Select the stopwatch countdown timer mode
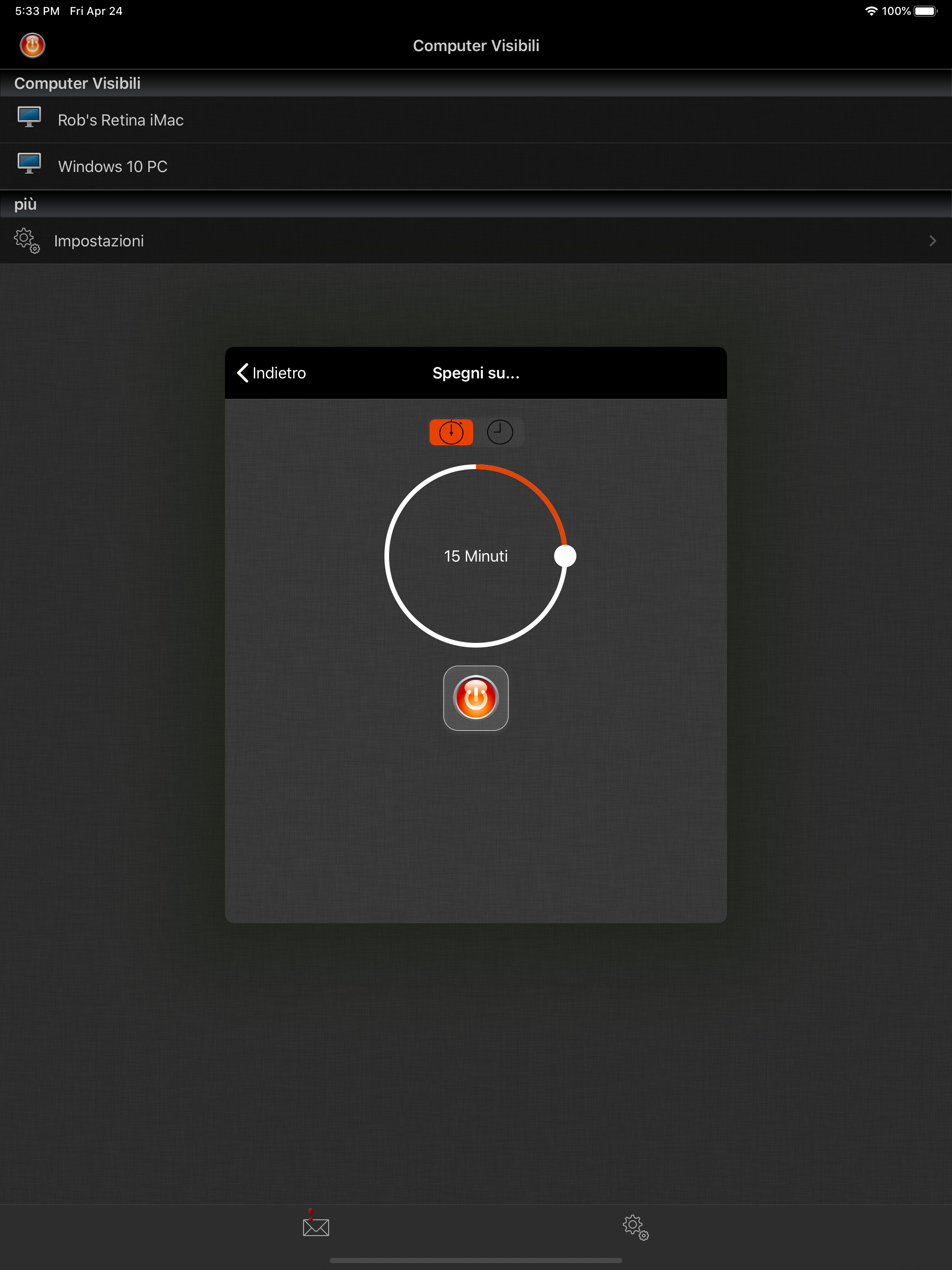This screenshot has width=952, height=1270. tap(451, 432)
